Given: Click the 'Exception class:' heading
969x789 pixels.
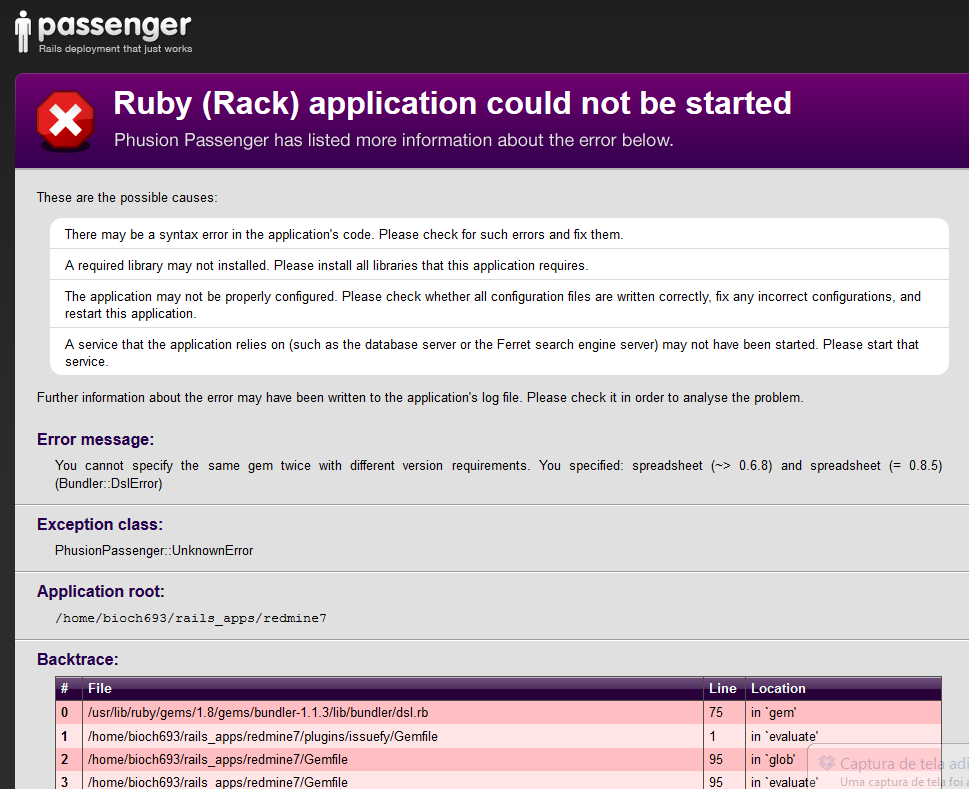Looking at the screenshot, I should (x=100, y=525).
